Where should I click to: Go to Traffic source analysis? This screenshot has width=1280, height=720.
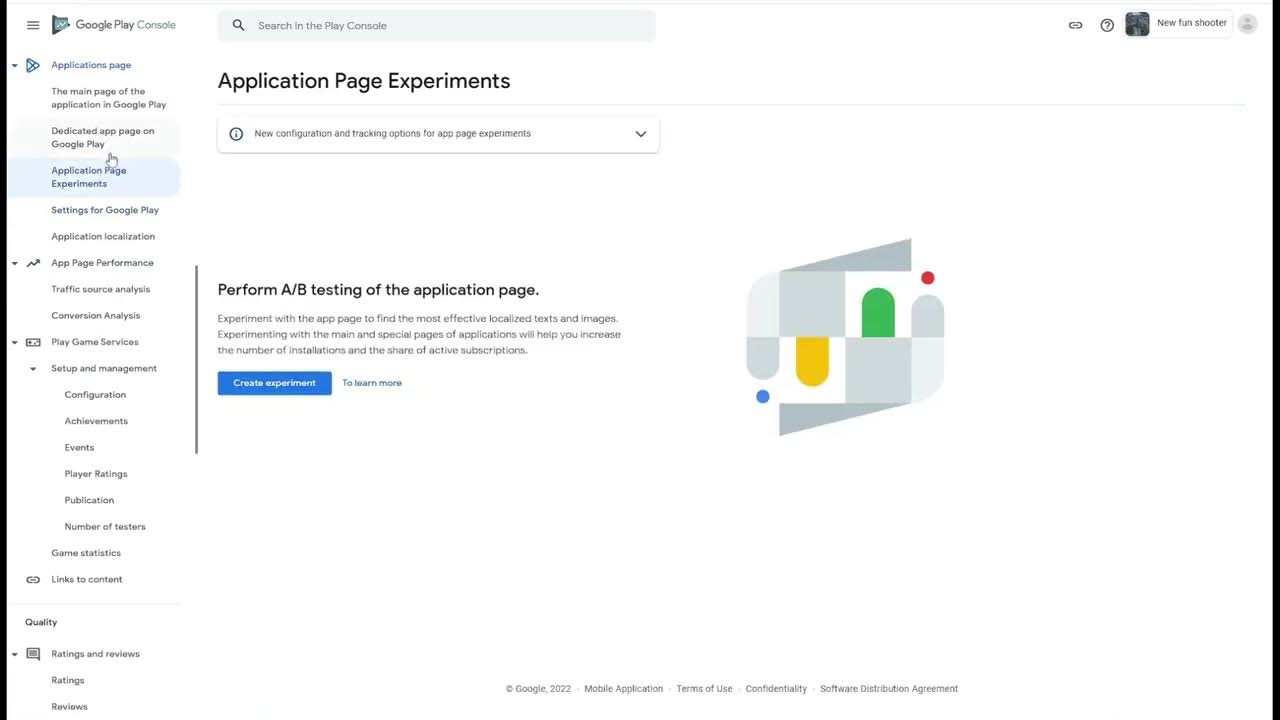101,289
